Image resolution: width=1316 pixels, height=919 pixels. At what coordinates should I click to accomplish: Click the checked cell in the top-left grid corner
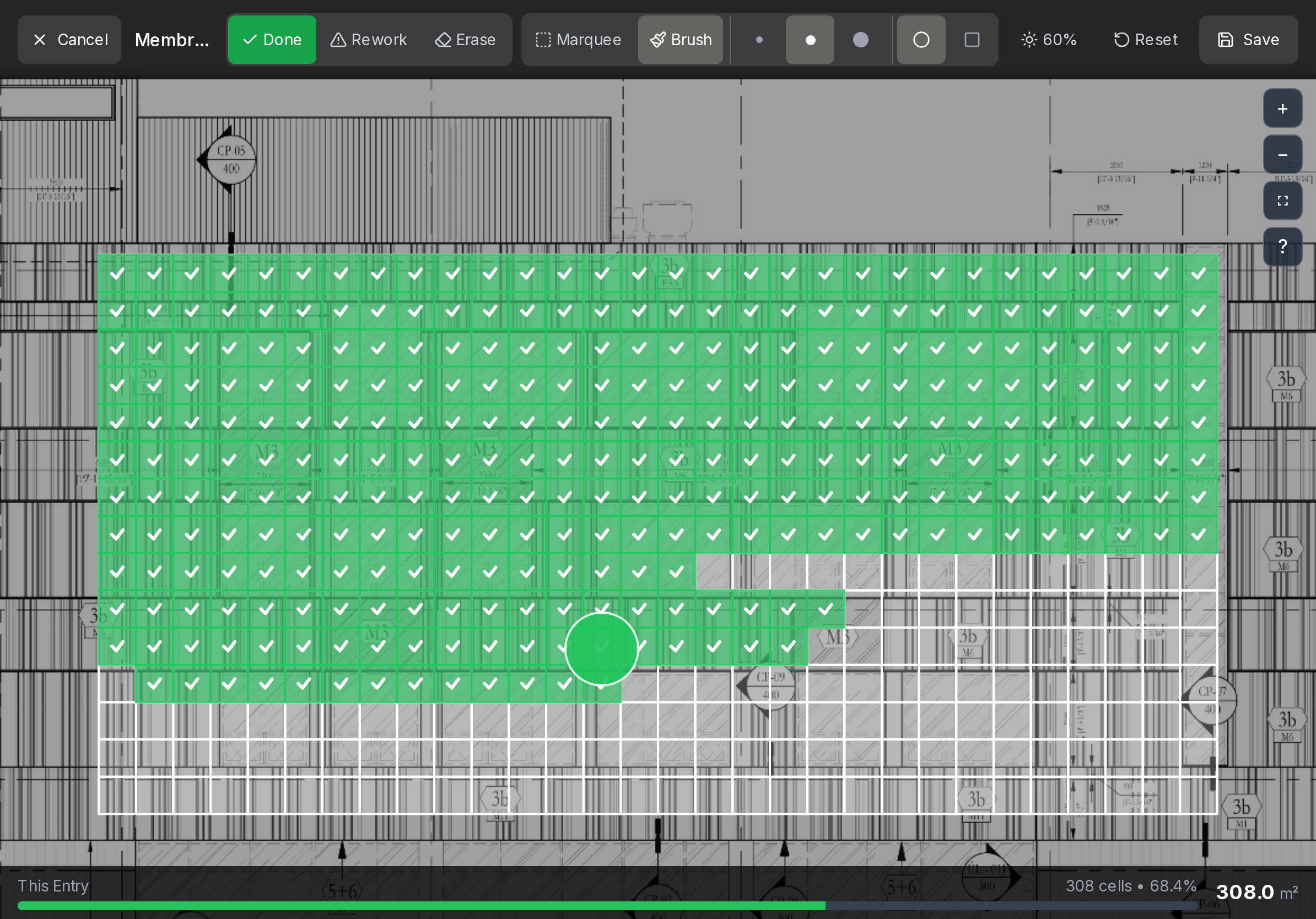[117, 273]
